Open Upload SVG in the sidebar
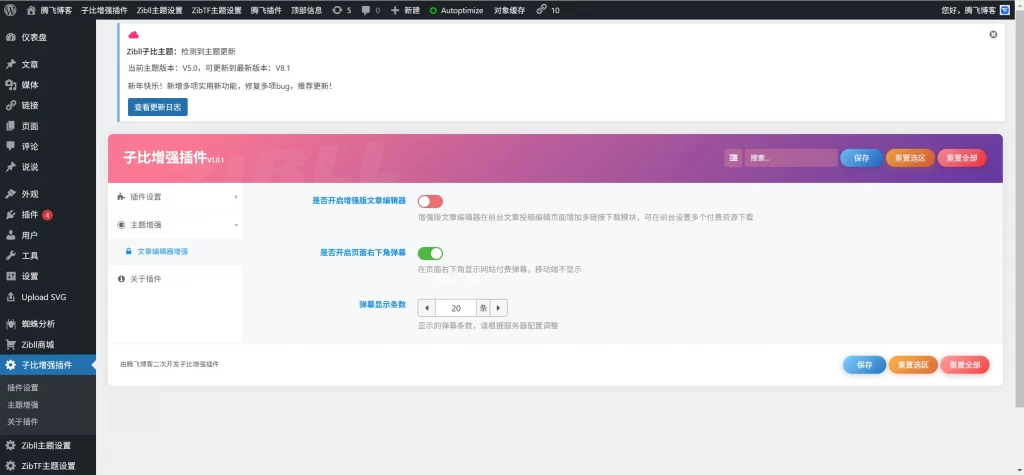Image resolution: width=1024 pixels, height=475 pixels. (x=48, y=297)
